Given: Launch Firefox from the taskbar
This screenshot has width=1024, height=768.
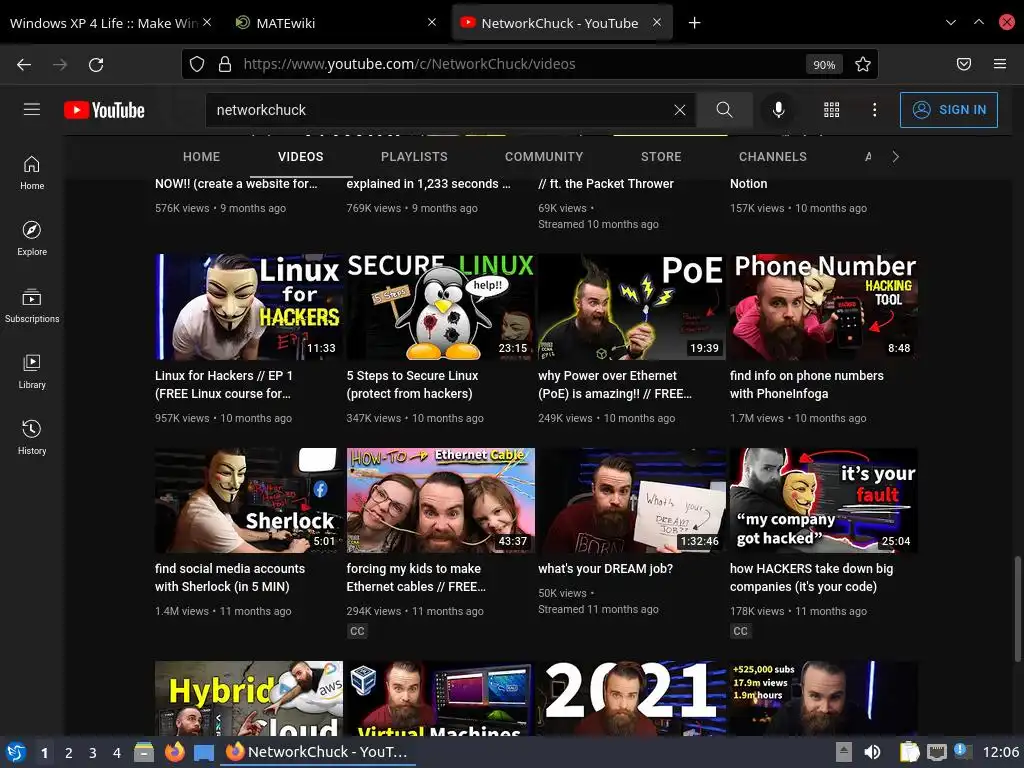Looking at the screenshot, I should (174, 752).
